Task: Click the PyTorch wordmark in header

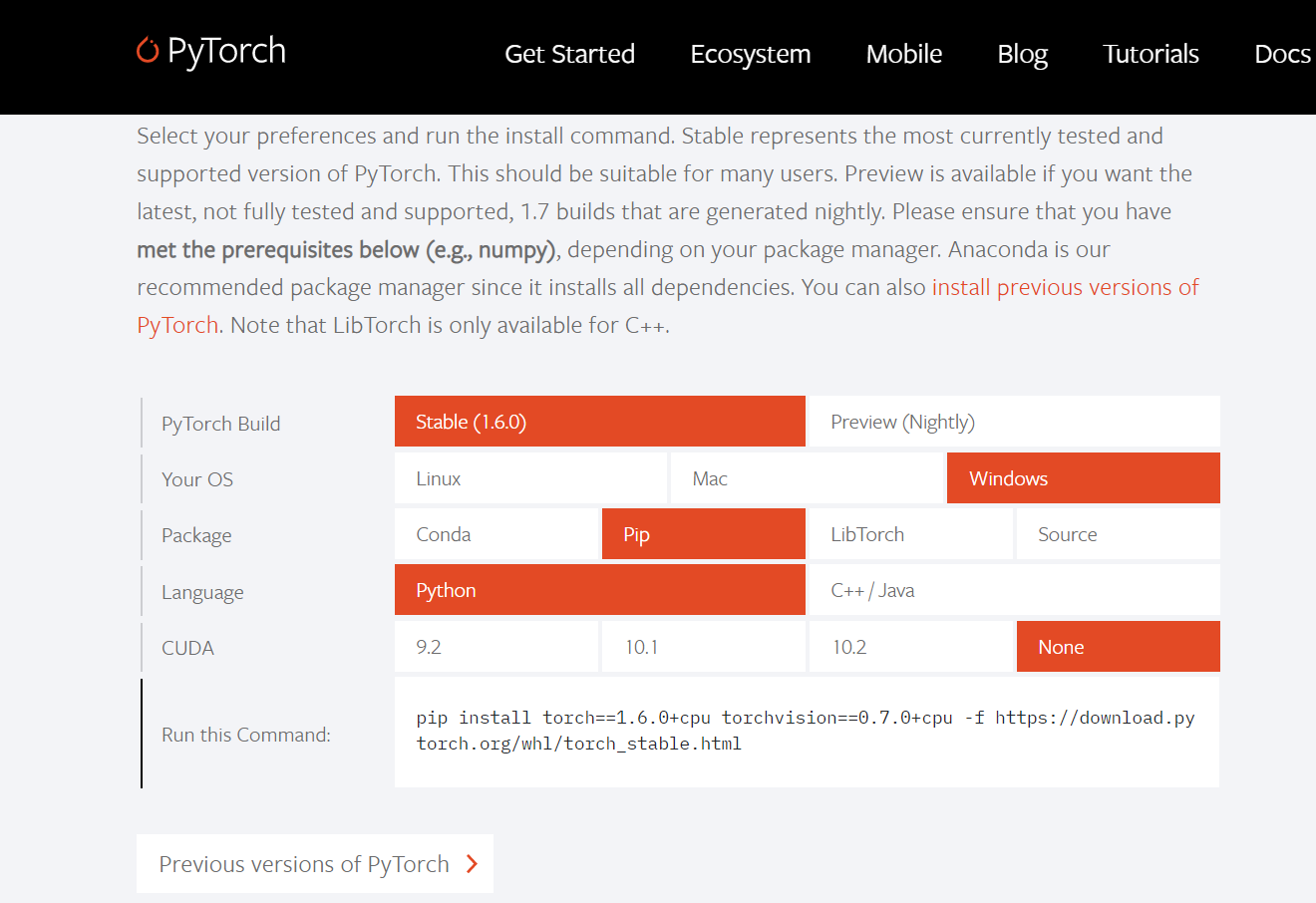Action: 227,51
